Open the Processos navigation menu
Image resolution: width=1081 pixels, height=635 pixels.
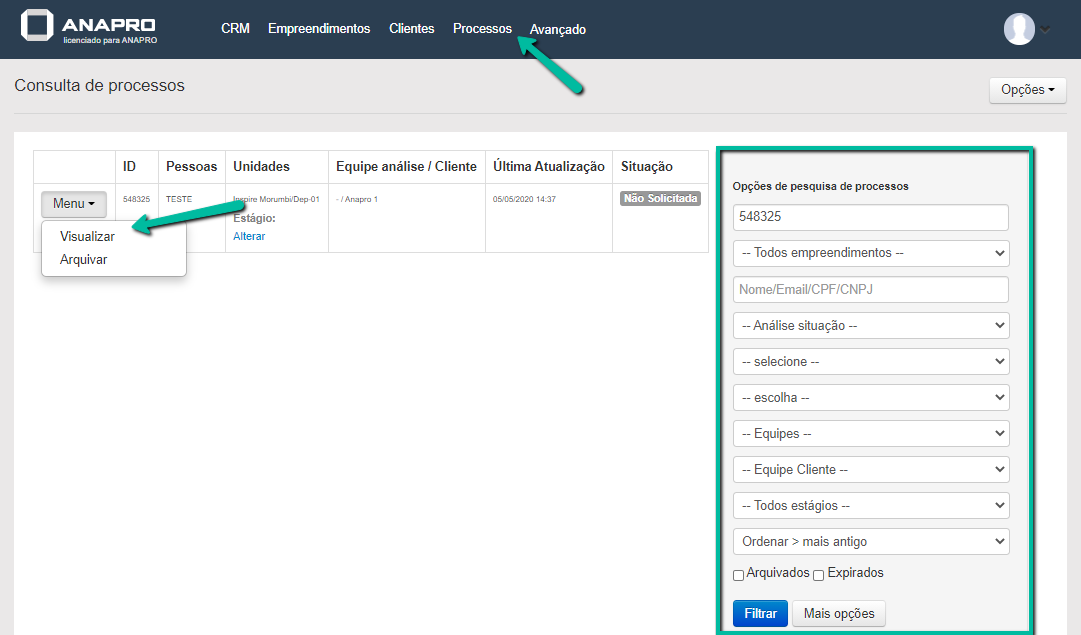(x=482, y=29)
